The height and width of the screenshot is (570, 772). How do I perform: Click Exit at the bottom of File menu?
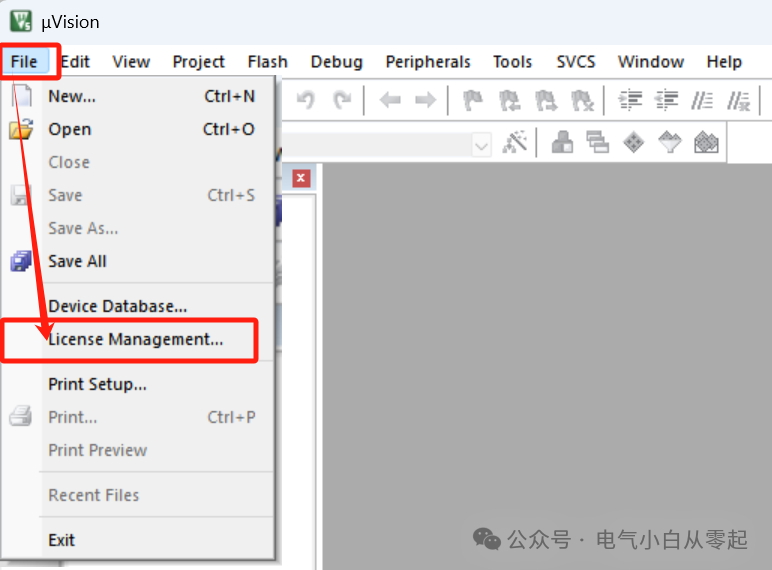(62, 540)
